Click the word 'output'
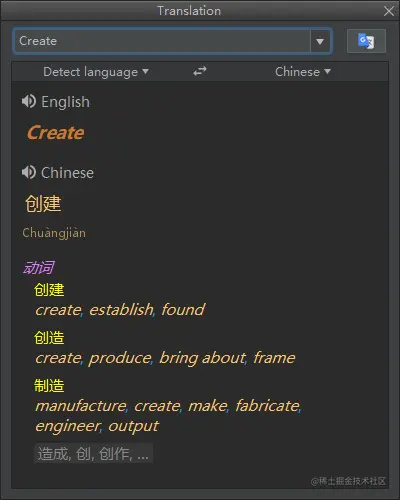The image size is (400, 500). [x=134, y=426]
